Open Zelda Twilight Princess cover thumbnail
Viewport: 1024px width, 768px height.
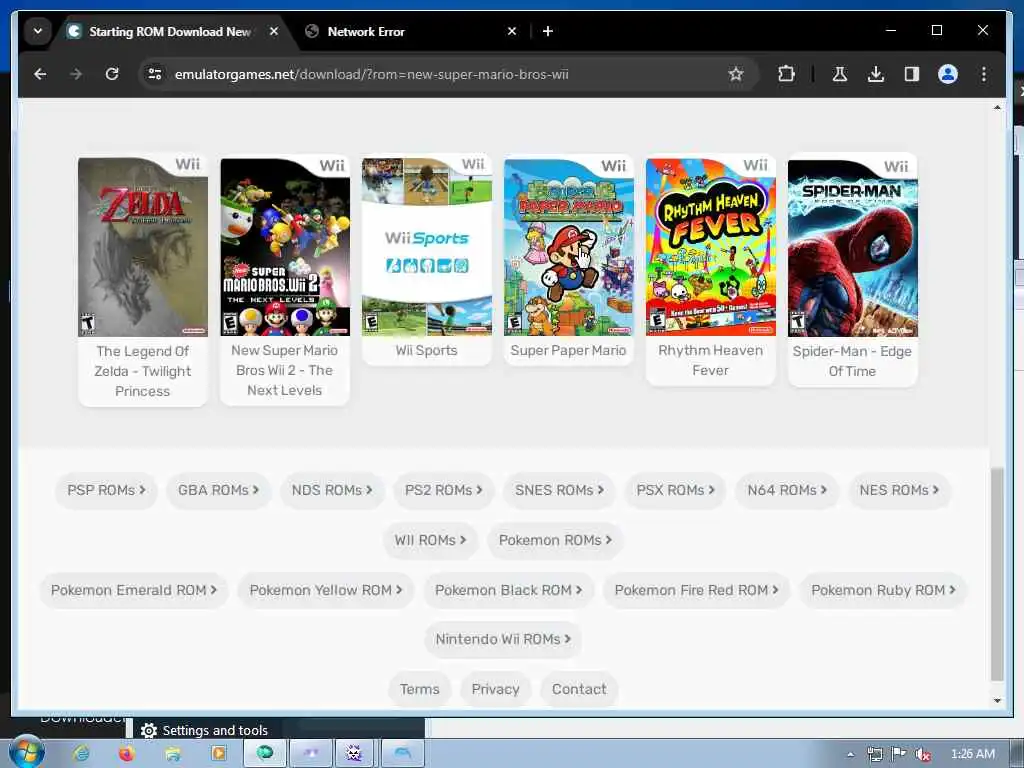point(143,247)
